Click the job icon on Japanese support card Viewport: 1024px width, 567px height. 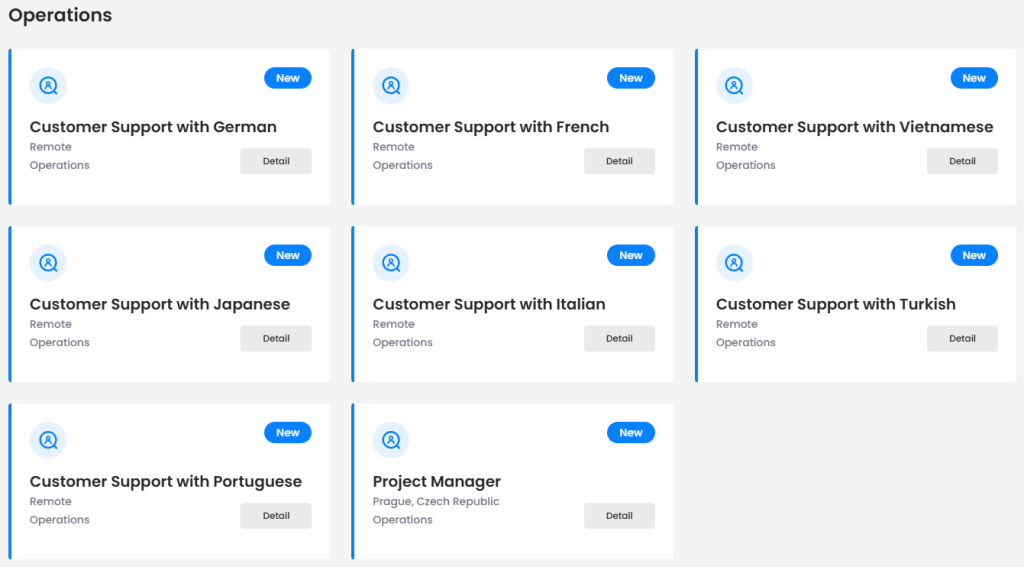click(x=48, y=263)
